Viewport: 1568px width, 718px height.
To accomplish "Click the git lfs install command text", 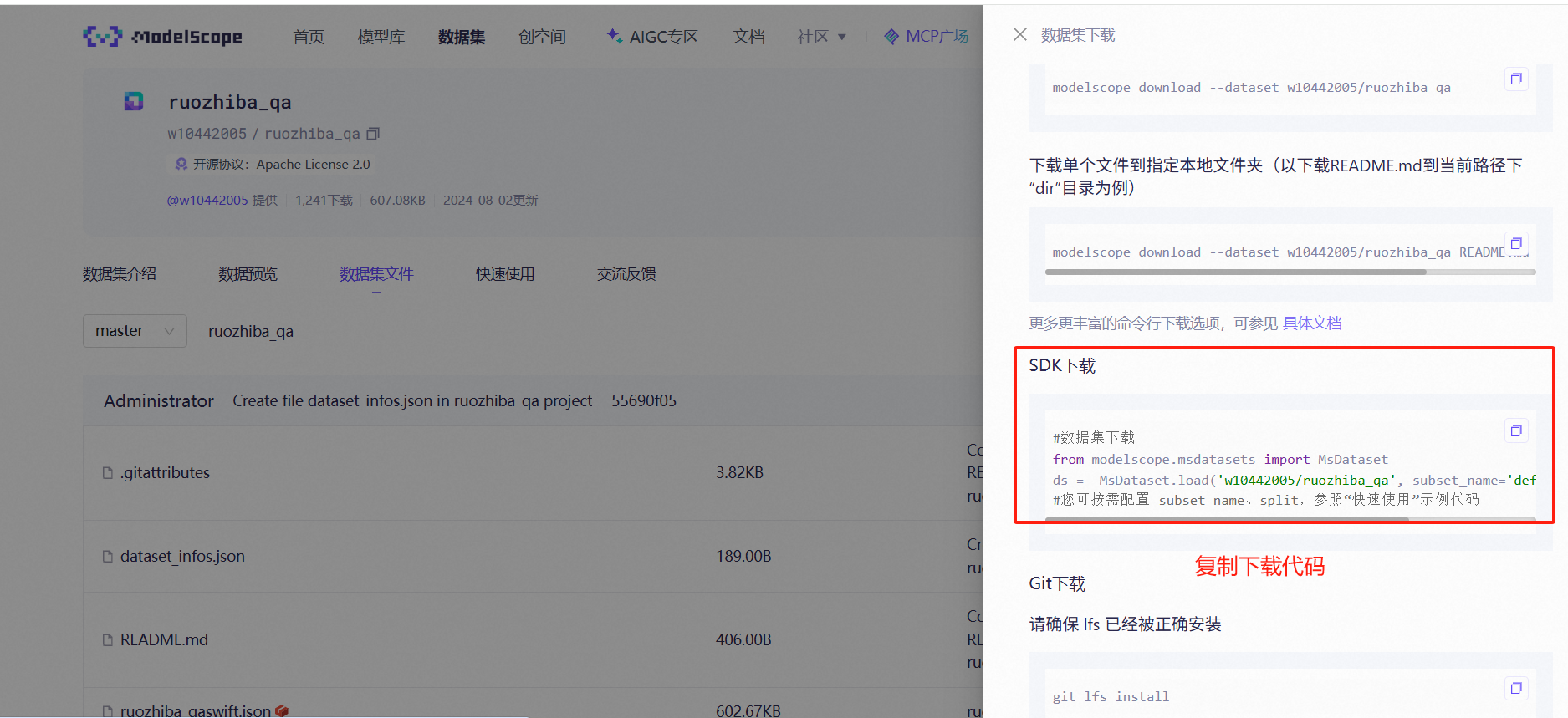I will [1111, 697].
